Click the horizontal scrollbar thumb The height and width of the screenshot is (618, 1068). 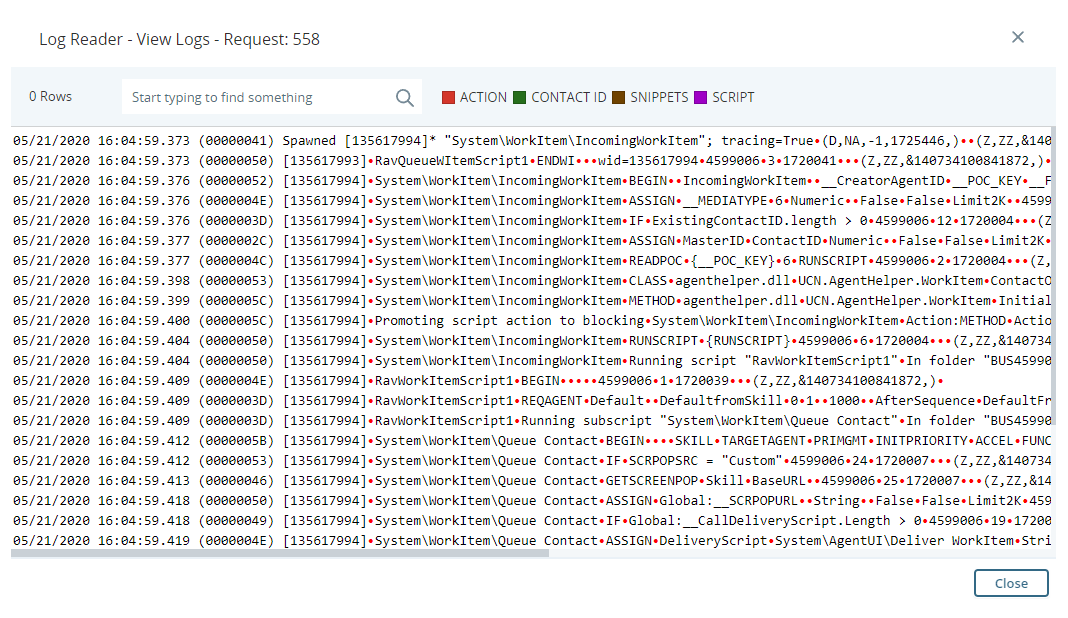pos(280,553)
